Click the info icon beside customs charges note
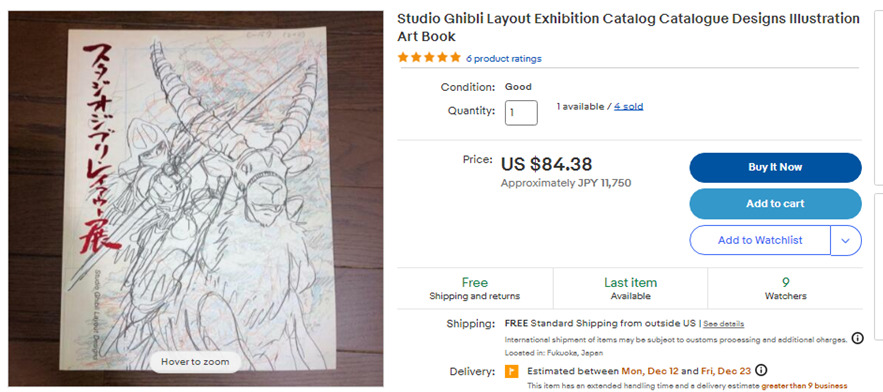 click(858, 338)
